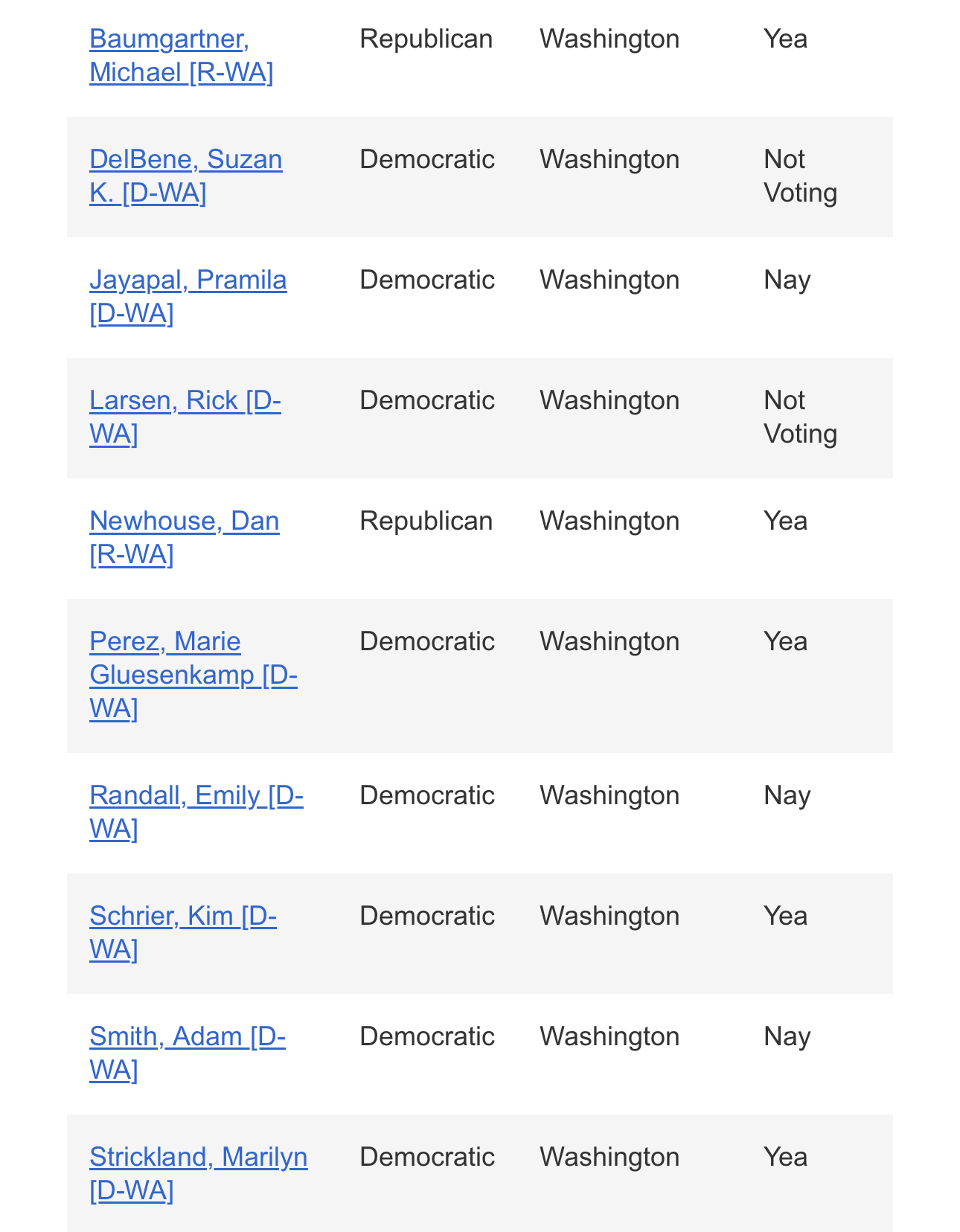This screenshot has width=960, height=1232.
Task: Click Not Voting in Larsen's row
Action: coord(800,417)
